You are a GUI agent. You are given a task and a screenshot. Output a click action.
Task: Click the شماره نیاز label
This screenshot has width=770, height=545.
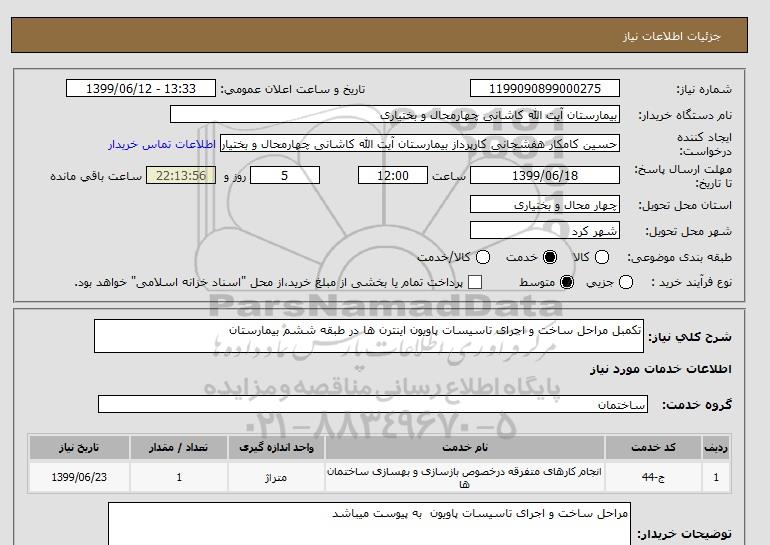click(x=704, y=89)
